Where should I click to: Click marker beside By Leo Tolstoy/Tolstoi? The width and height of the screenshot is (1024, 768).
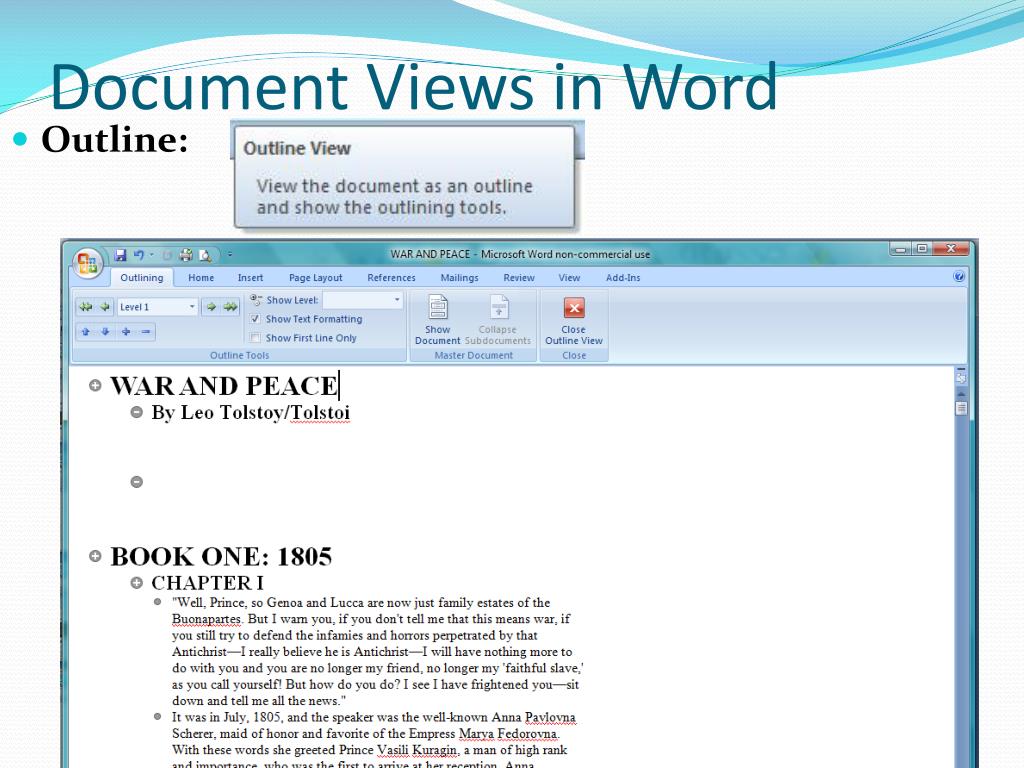click(x=136, y=412)
